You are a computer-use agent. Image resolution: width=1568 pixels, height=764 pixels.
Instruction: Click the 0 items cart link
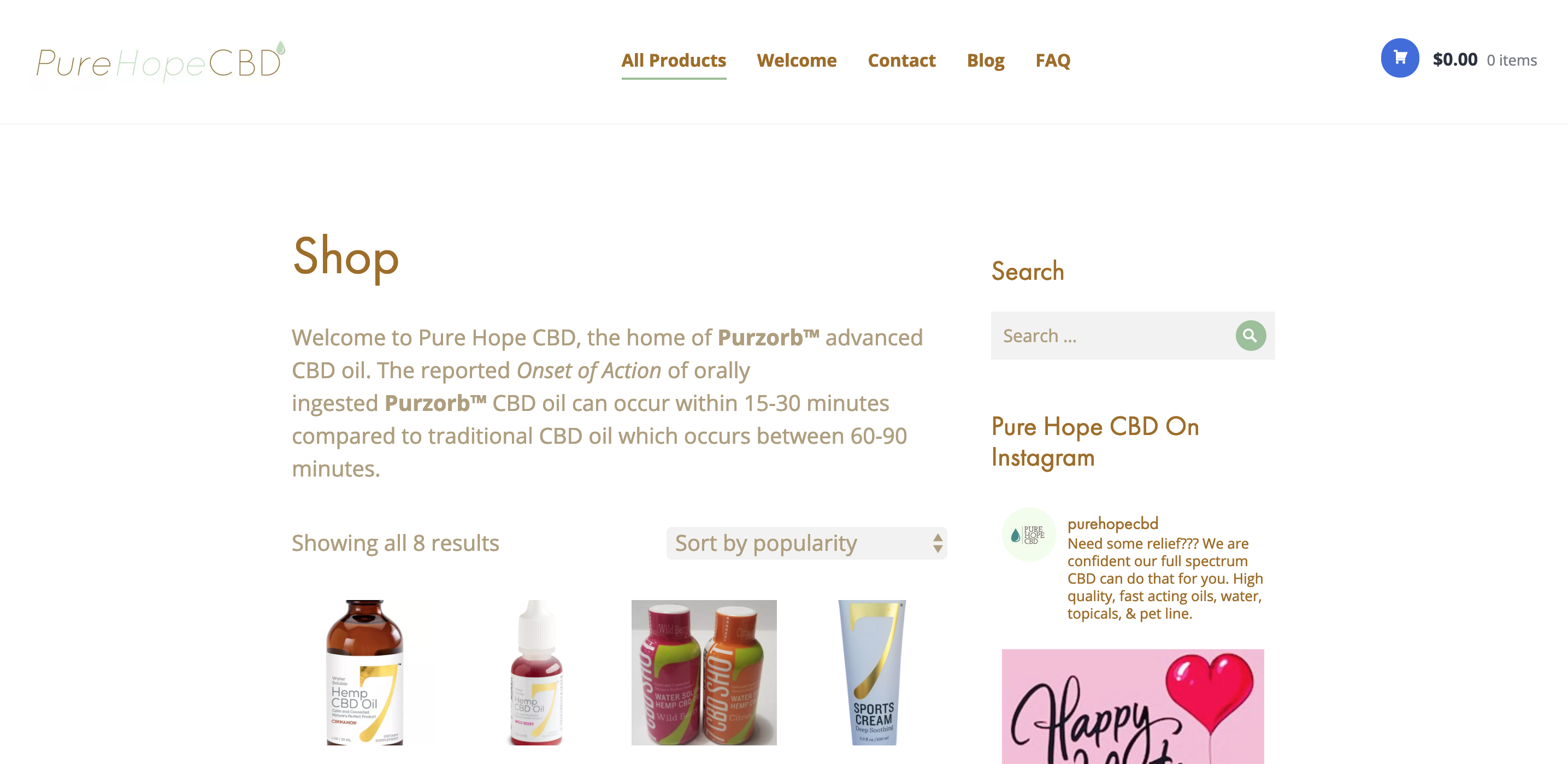(x=1511, y=60)
